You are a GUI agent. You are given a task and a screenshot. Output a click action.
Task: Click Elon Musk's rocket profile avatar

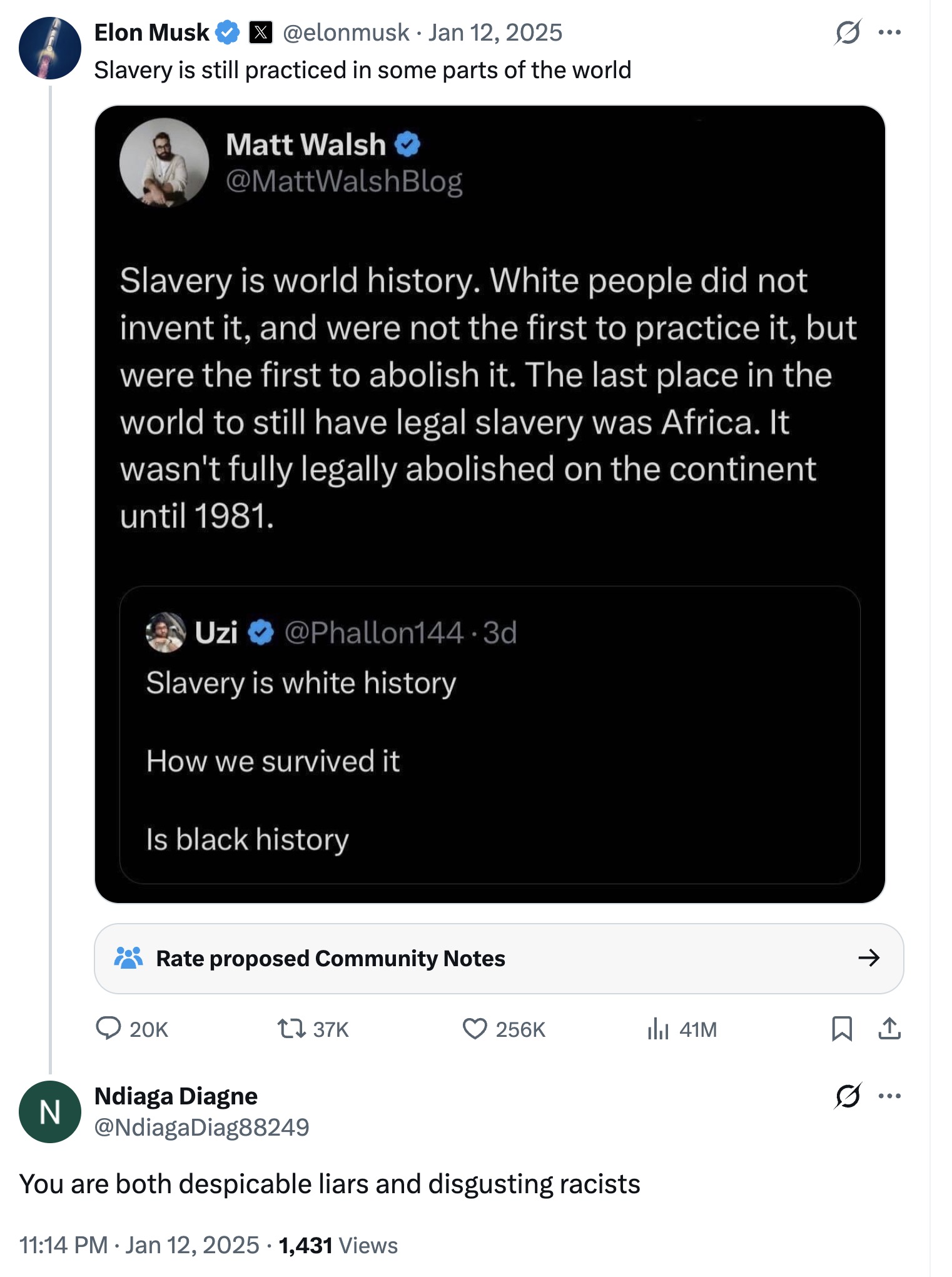[x=50, y=48]
